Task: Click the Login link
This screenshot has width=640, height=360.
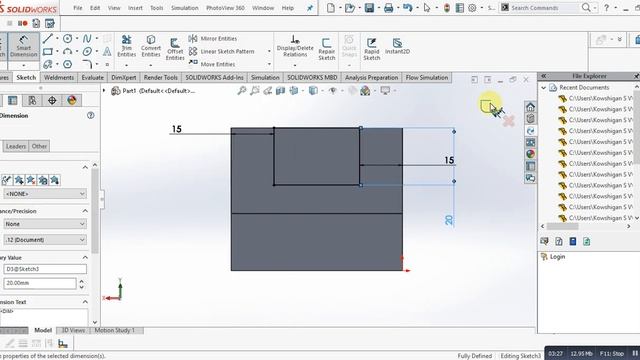Action: pos(557,257)
